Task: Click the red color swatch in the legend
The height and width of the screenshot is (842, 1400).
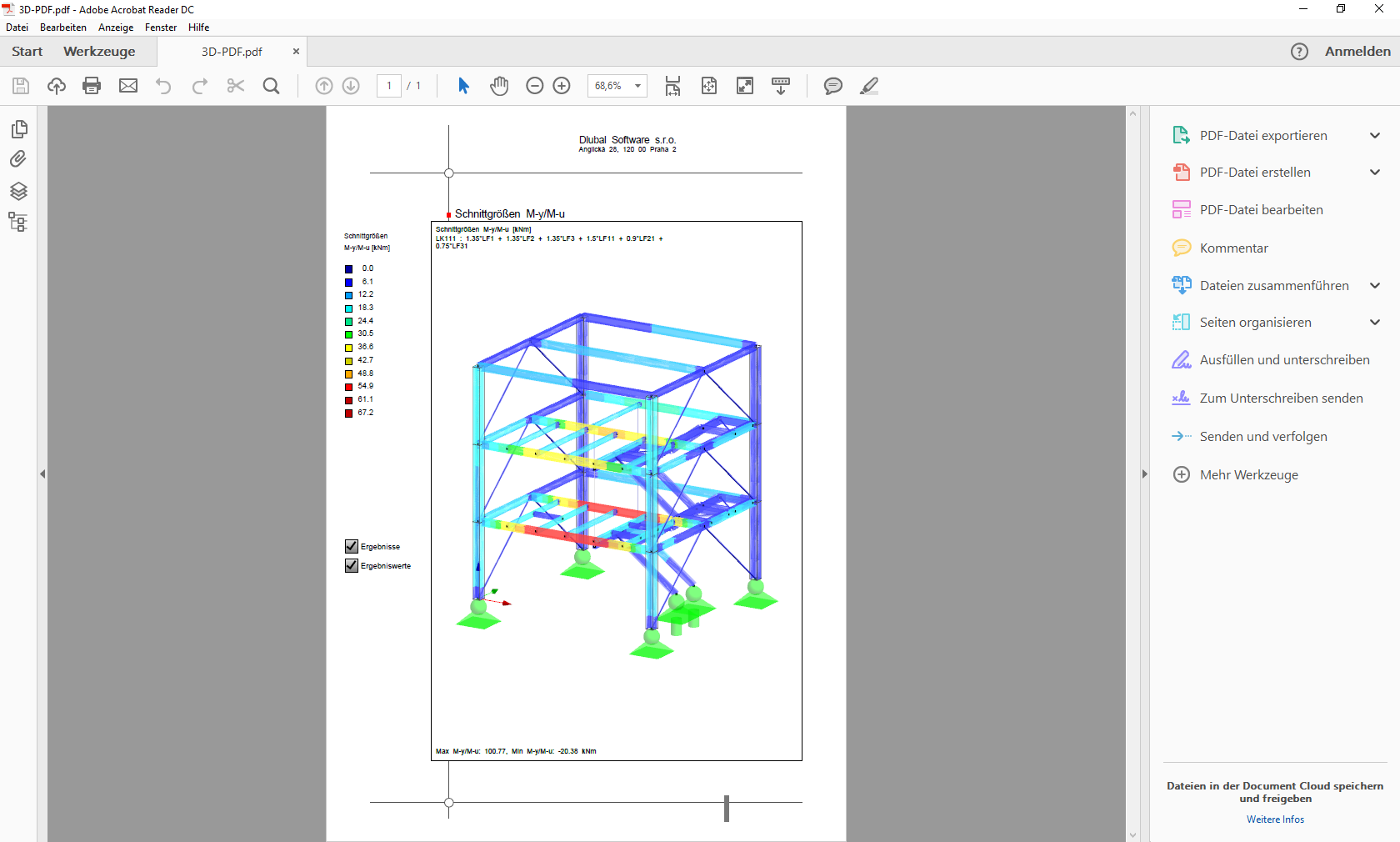Action: point(348,386)
